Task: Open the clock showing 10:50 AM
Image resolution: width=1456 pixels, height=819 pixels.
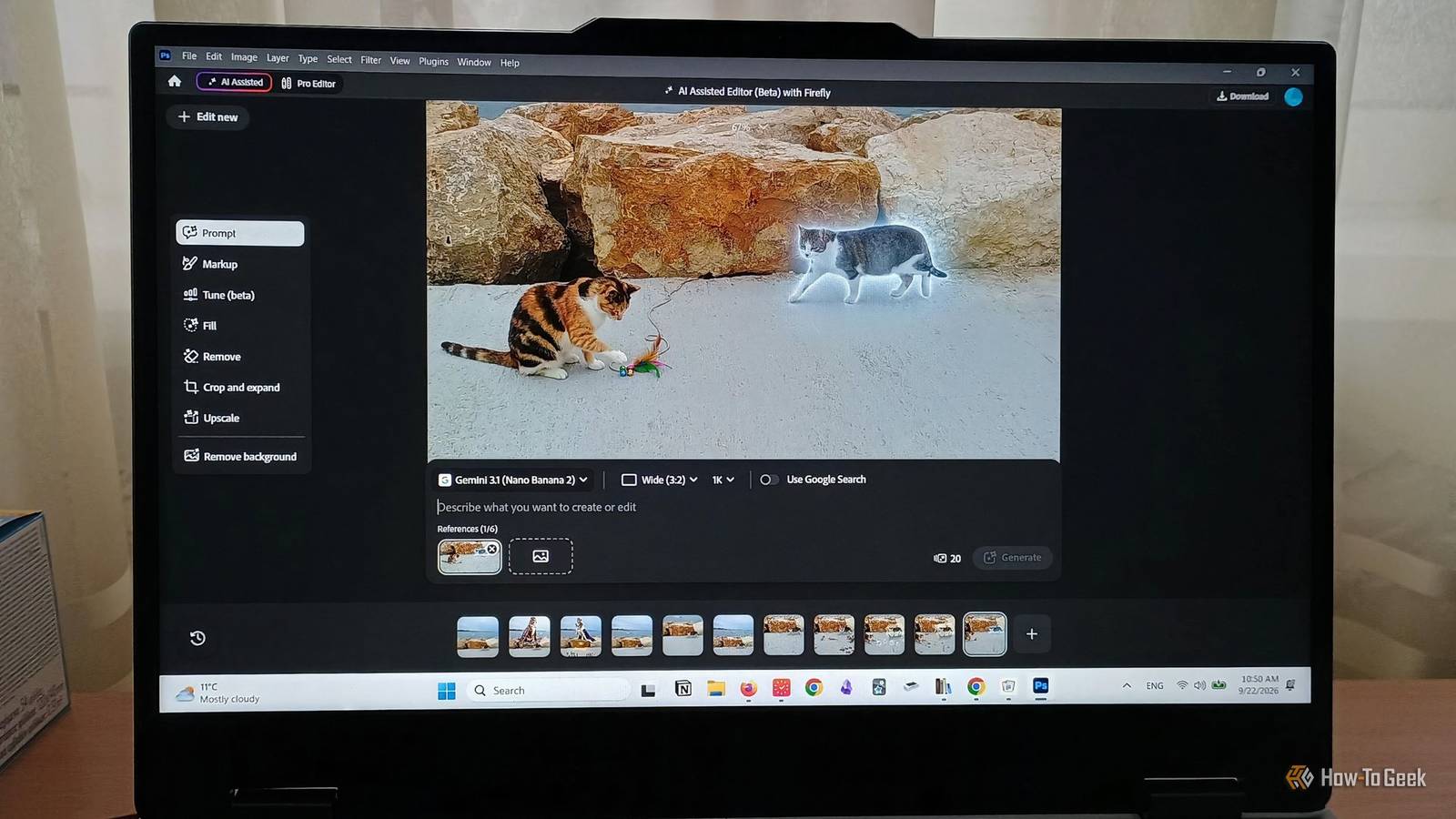Action: 1259,684
